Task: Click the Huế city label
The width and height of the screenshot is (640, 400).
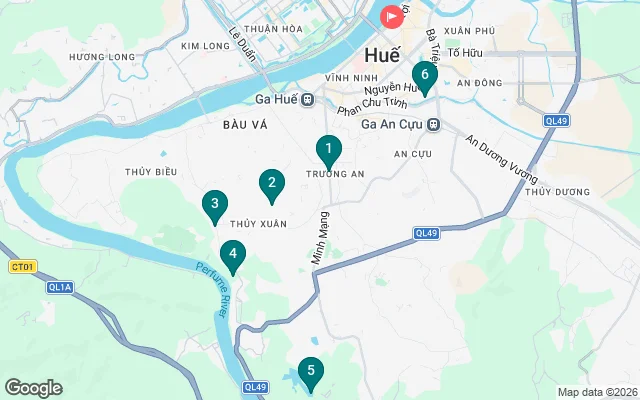Action: pyautogui.click(x=382, y=55)
